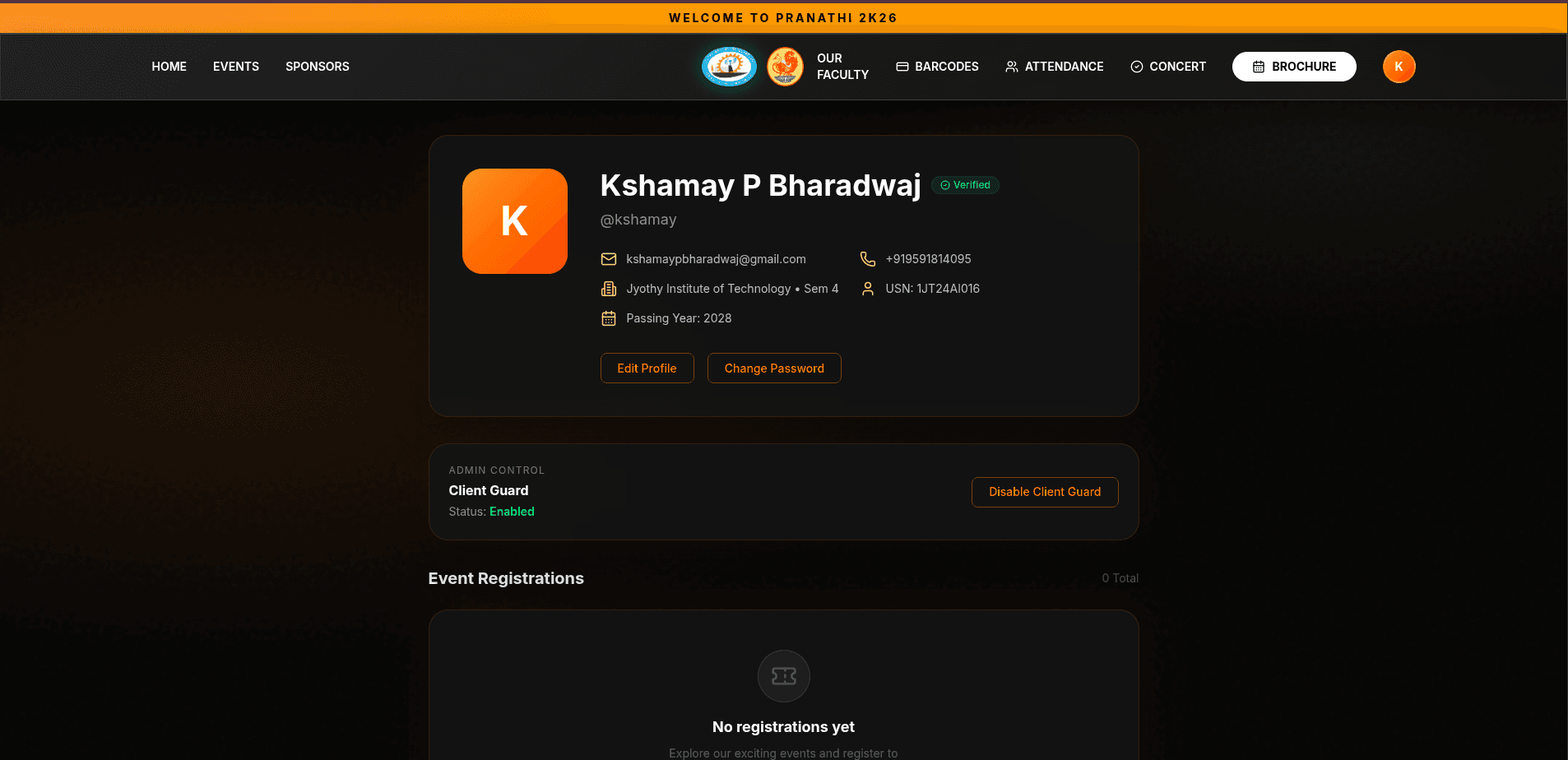Click the Edit Profile button
The height and width of the screenshot is (760, 1568).
tap(647, 368)
